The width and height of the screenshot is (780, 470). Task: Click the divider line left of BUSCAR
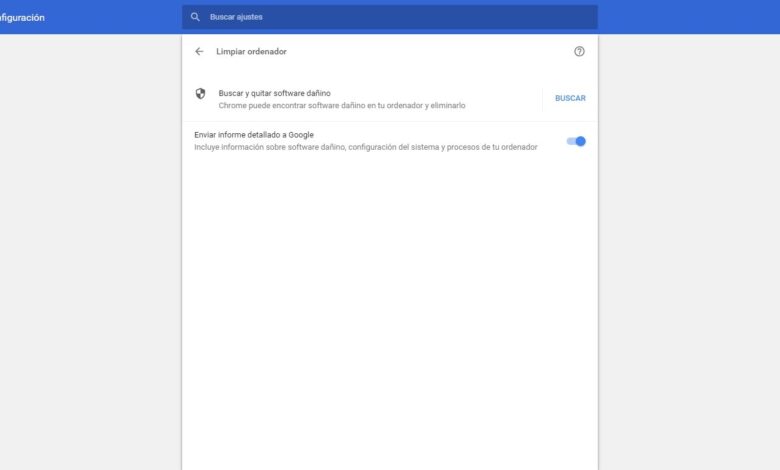(x=542, y=98)
